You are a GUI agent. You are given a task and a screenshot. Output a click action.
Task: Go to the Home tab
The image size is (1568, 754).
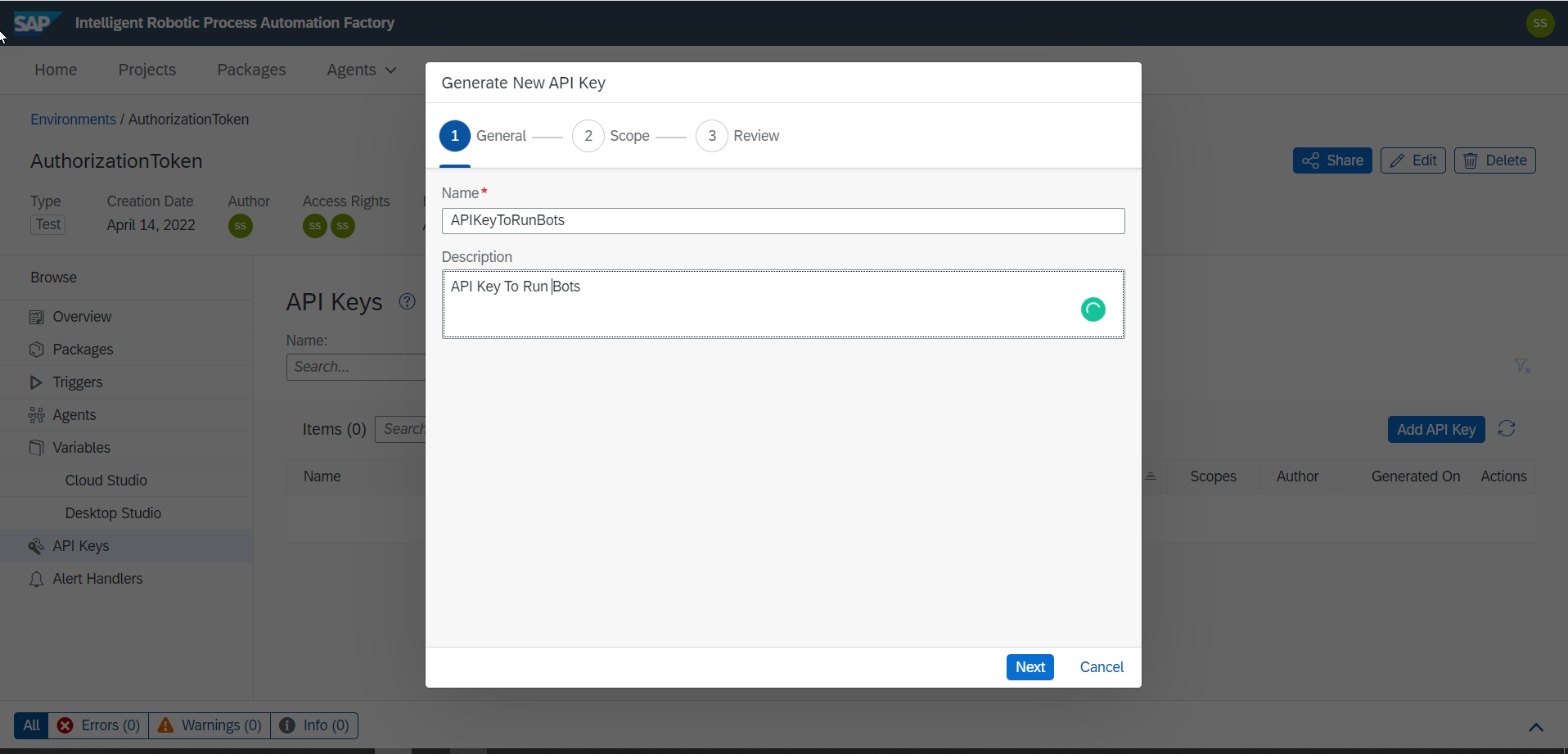56,70
